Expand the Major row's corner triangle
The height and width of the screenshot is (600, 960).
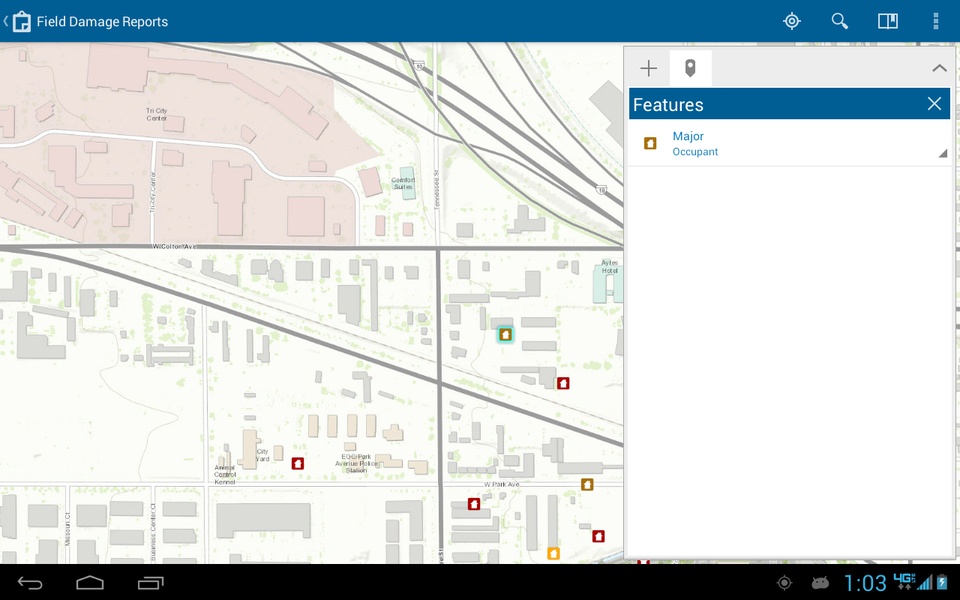(x=943, y=153)
